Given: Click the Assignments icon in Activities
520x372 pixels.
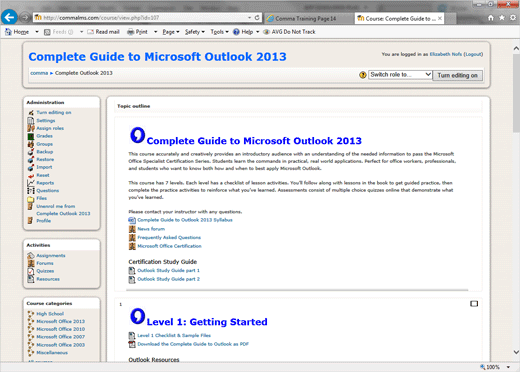Looking at the screenshot, I should pos(31,255).
